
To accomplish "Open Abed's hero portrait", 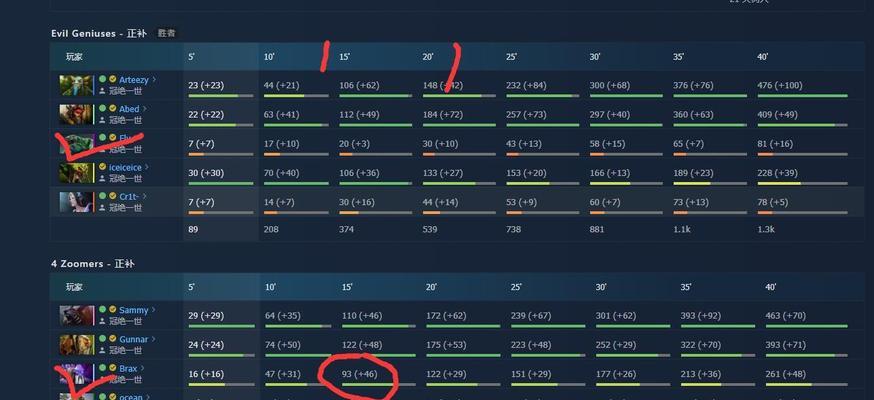I will tap(77, 114).
